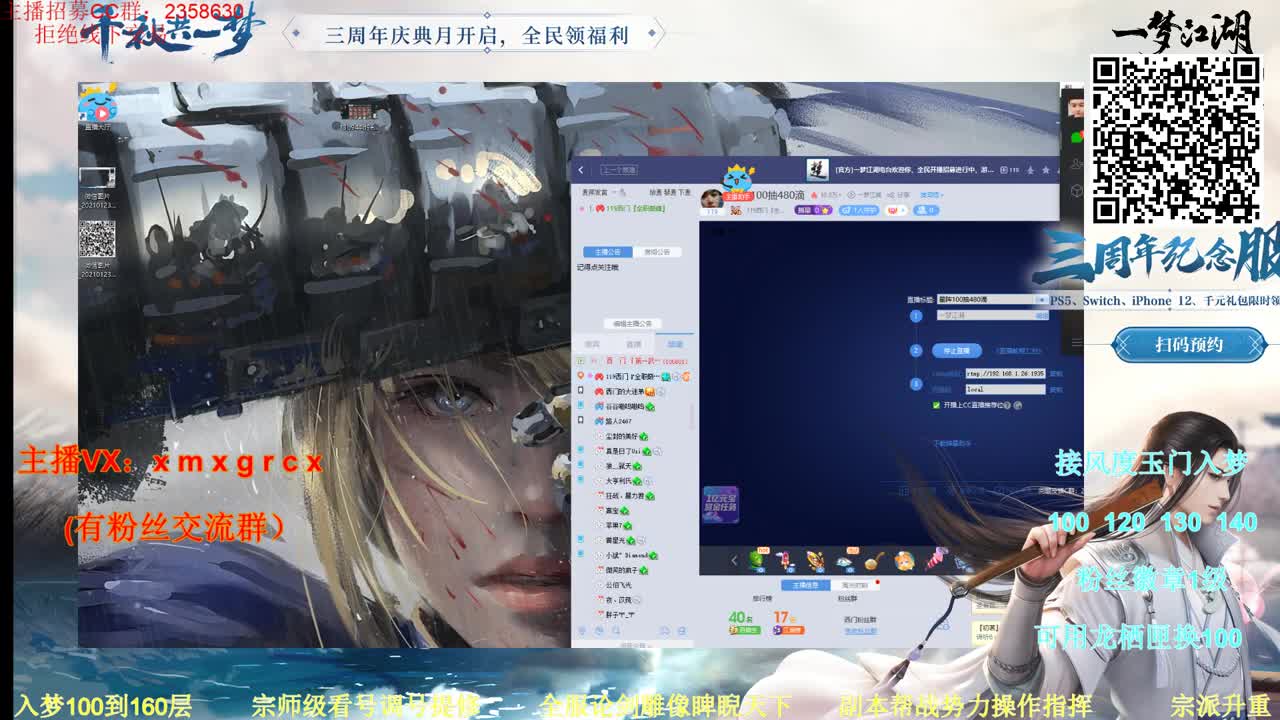
Task: Click the green badge under the 40名 ranking
Action: click(x=745, y=630)
